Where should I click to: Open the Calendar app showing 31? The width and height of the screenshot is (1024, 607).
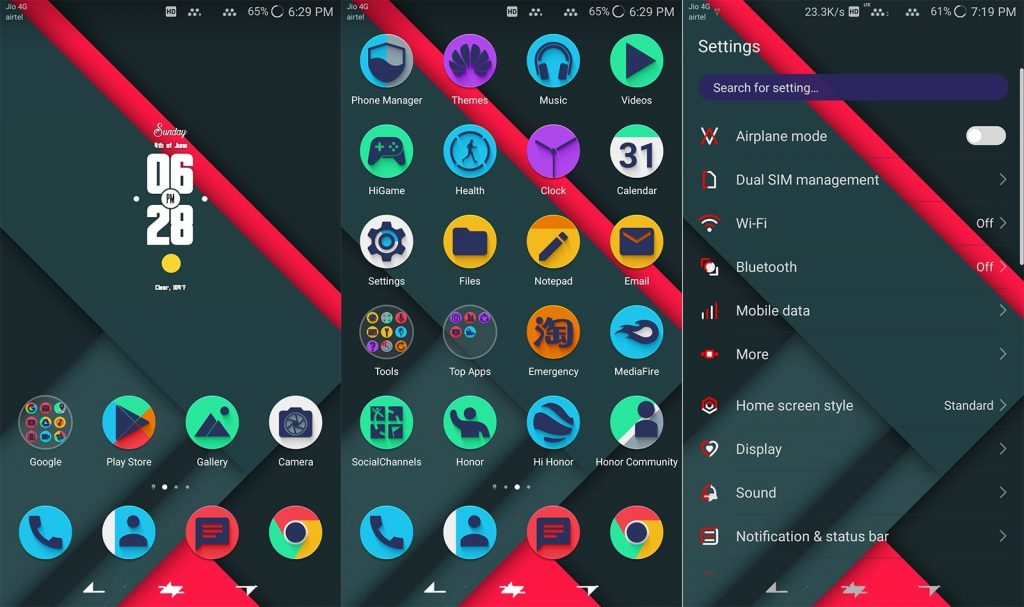[637, 152]
